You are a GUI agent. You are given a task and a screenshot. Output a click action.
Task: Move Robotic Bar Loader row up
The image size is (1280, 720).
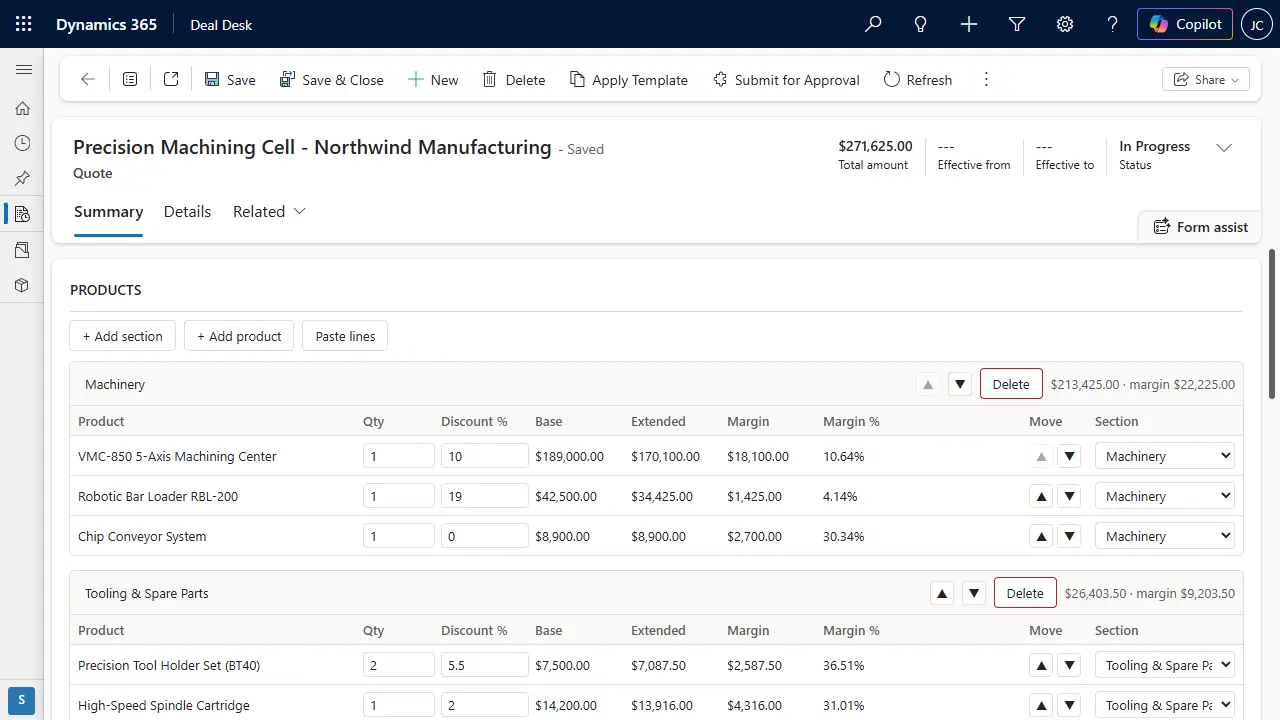click(x=1041, y=496)
